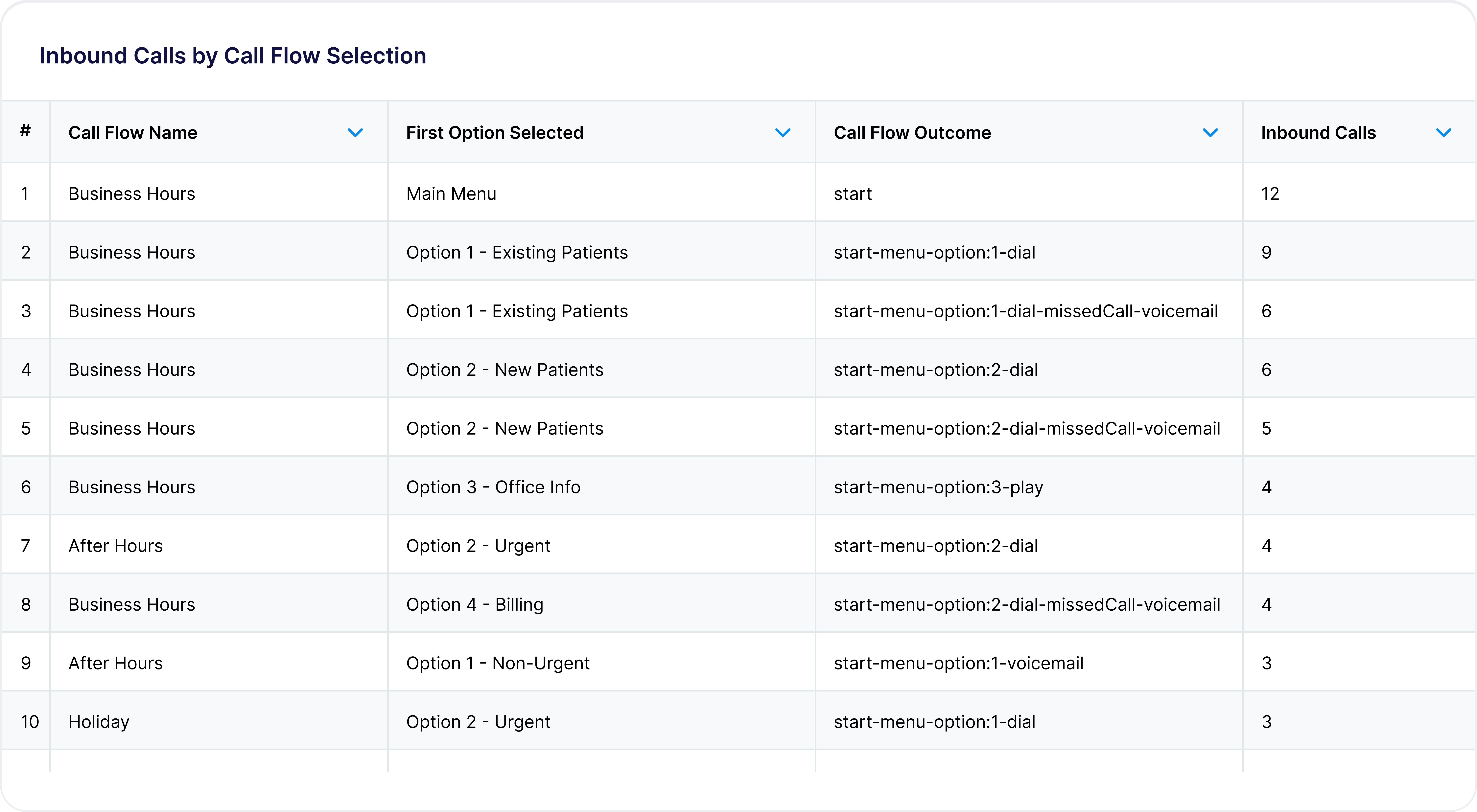Select Option 1 - Existing Patients in row 2

(x=517, y=253)
